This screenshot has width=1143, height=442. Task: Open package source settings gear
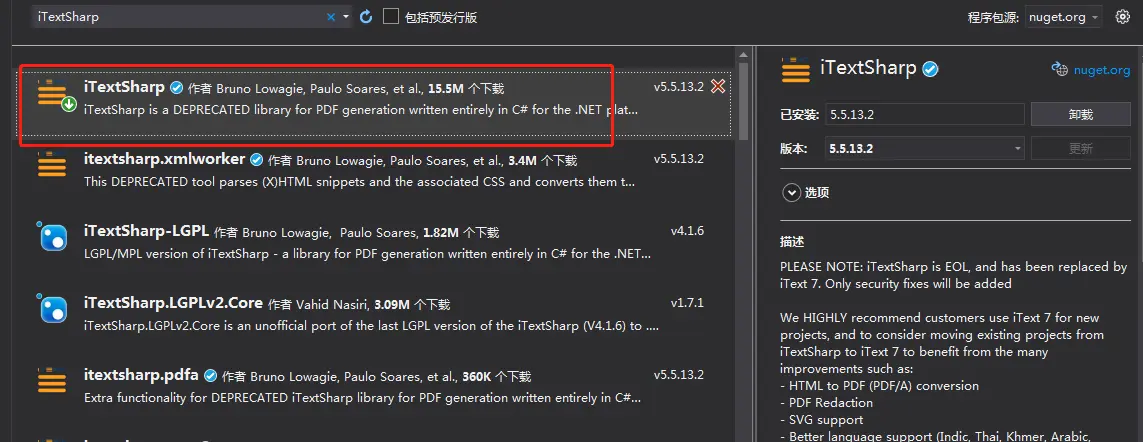pyautogui.click(x=1123, y=17)
